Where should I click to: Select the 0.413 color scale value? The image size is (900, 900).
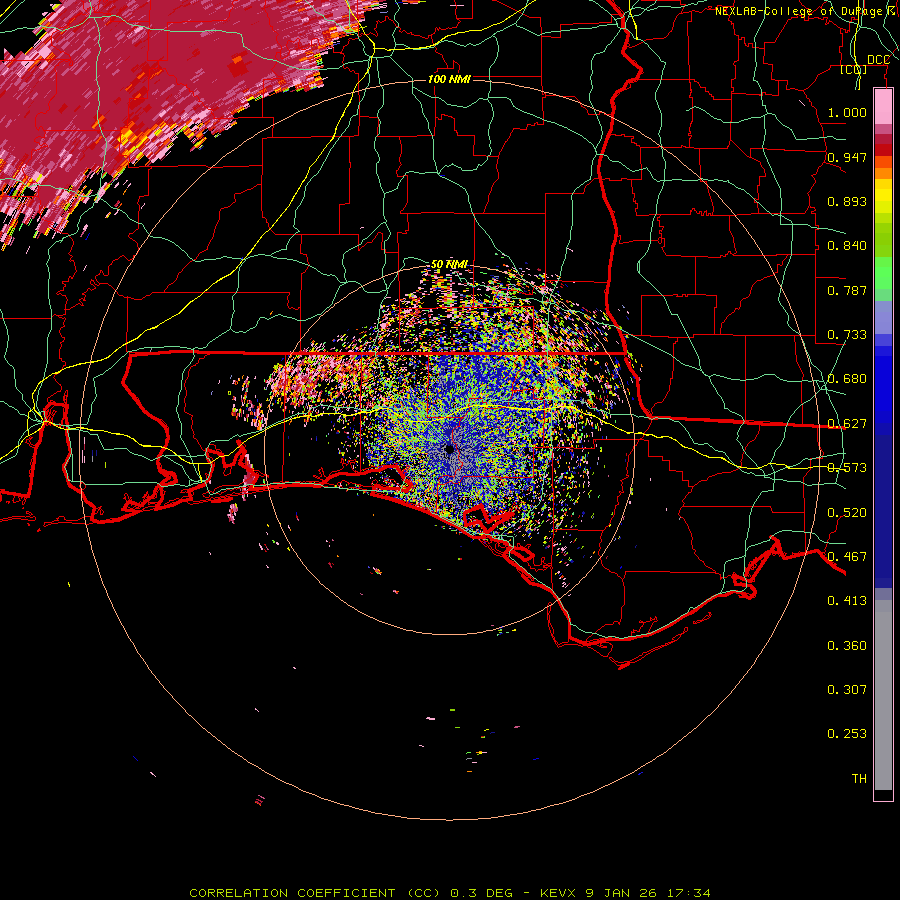point(847,601)
